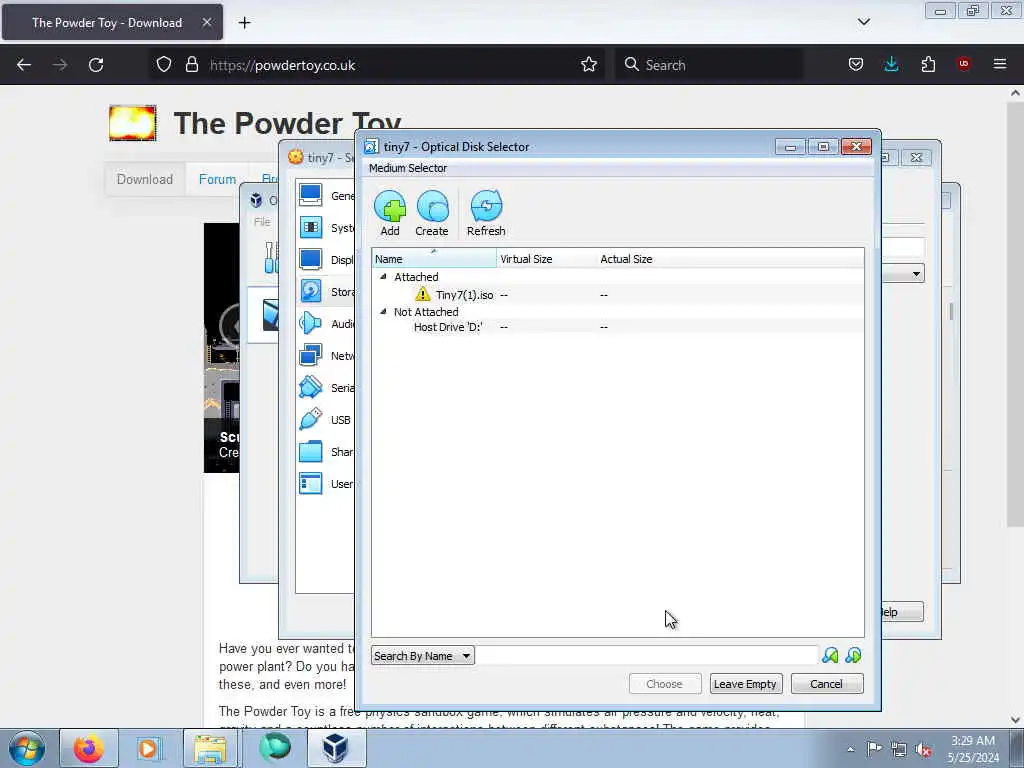Sort by the Name column header
1024x768 pixels.
coord(434,259)
